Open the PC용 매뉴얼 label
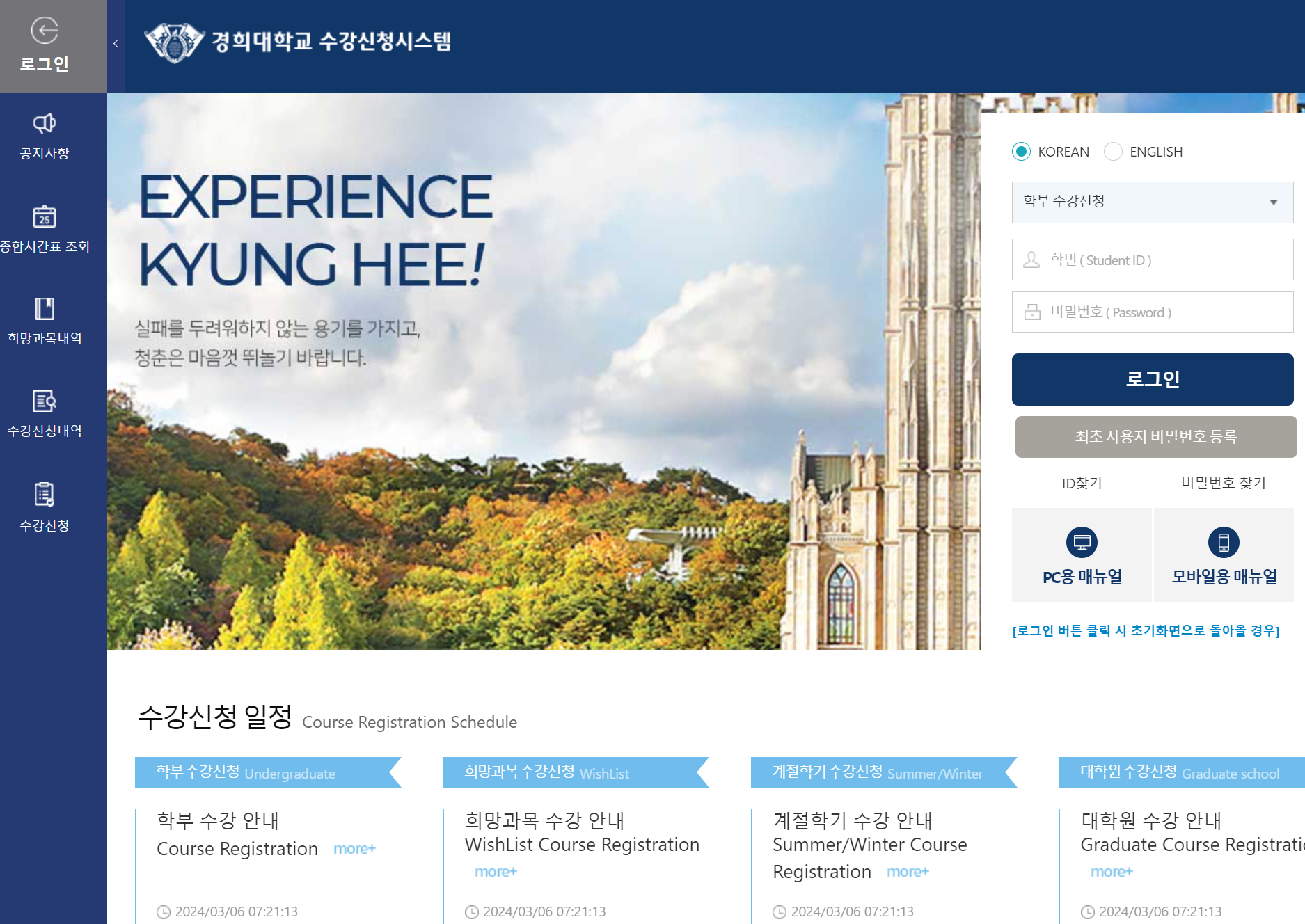The height and width of the screenshot is (924, 1305). click(x=1082, y=577)
